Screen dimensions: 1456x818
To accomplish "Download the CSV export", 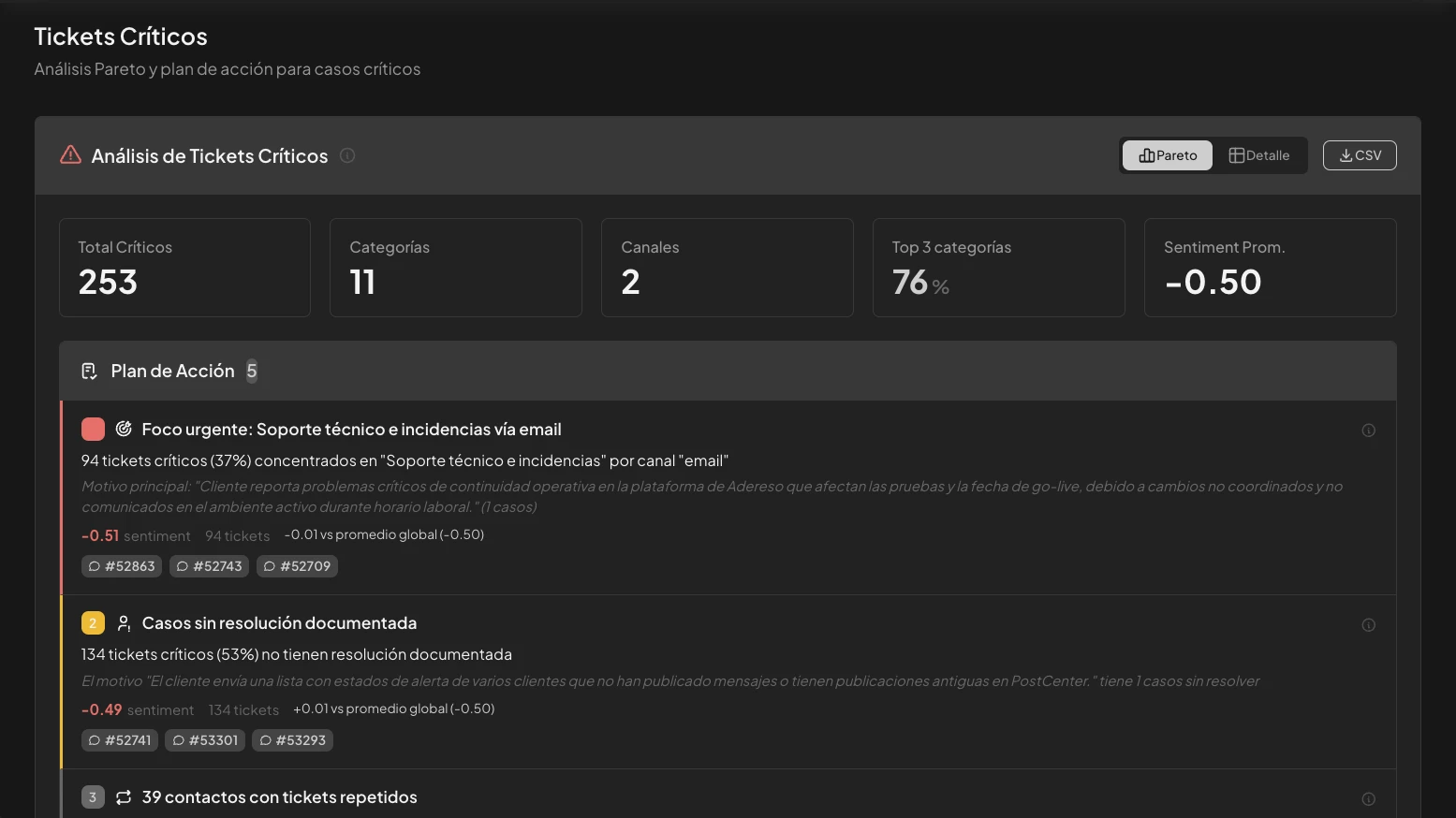I will click(1359, 155).
